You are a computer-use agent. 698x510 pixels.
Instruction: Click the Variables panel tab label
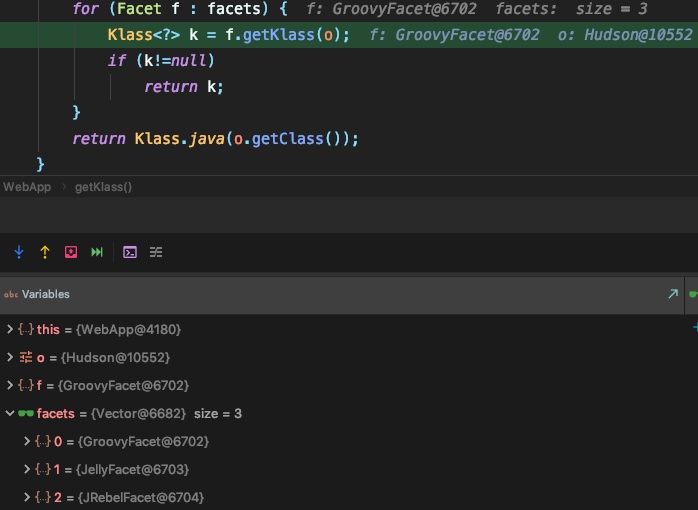click(x=45, y=294)
